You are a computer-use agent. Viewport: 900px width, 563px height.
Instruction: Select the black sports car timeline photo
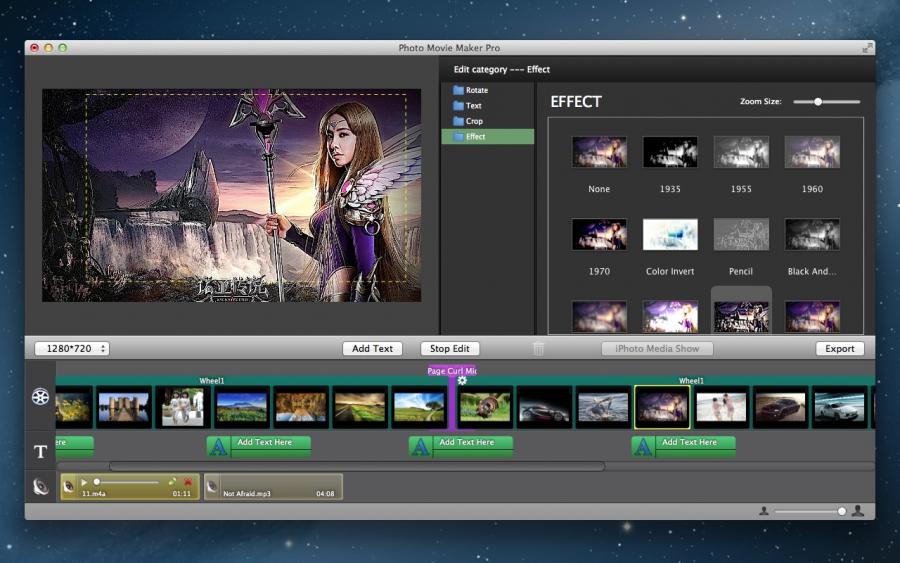pos(544,407)
